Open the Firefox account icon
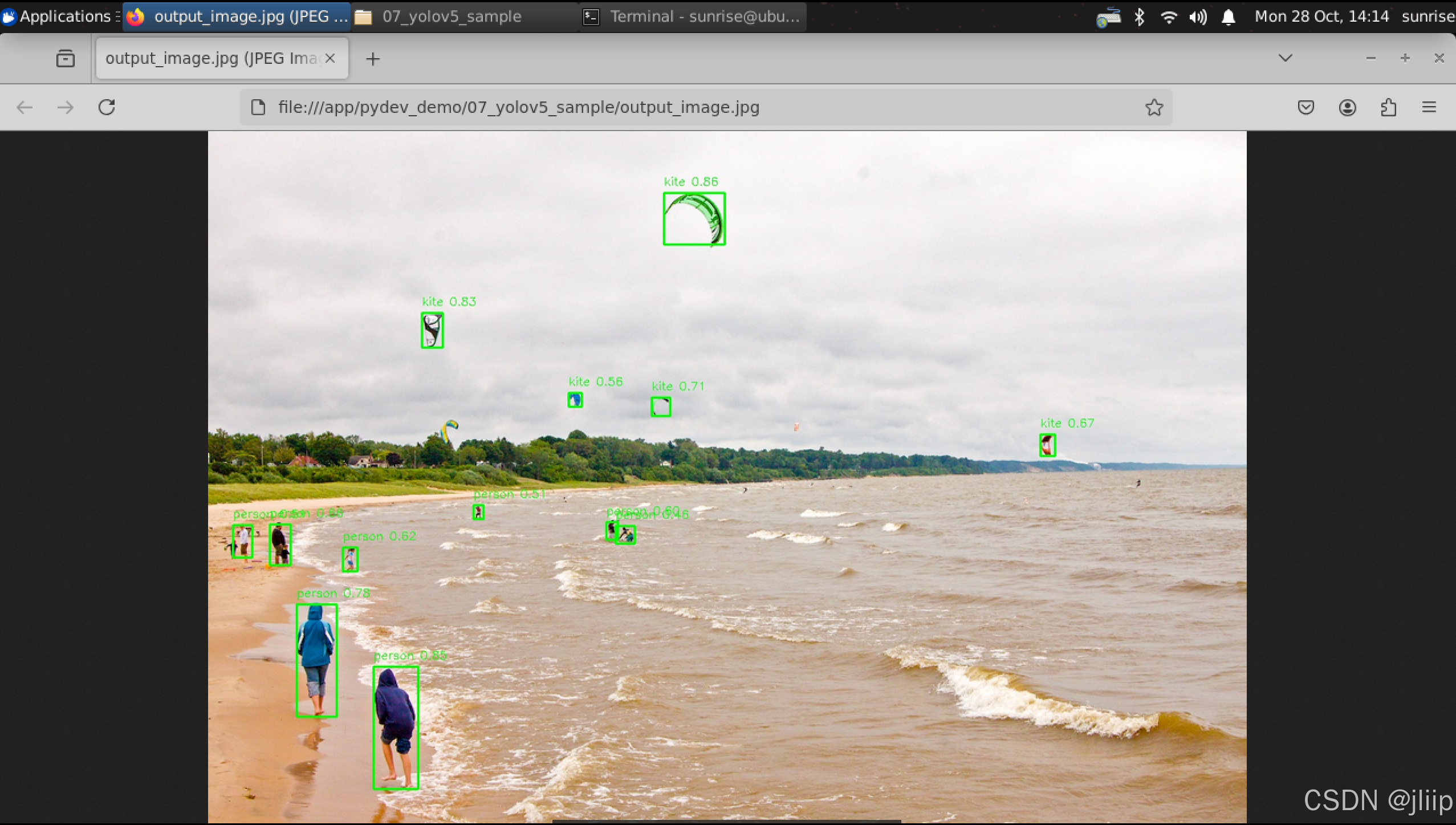Screen dimensions: 1456x825 pyautogui.click(x=1347, y=107)
